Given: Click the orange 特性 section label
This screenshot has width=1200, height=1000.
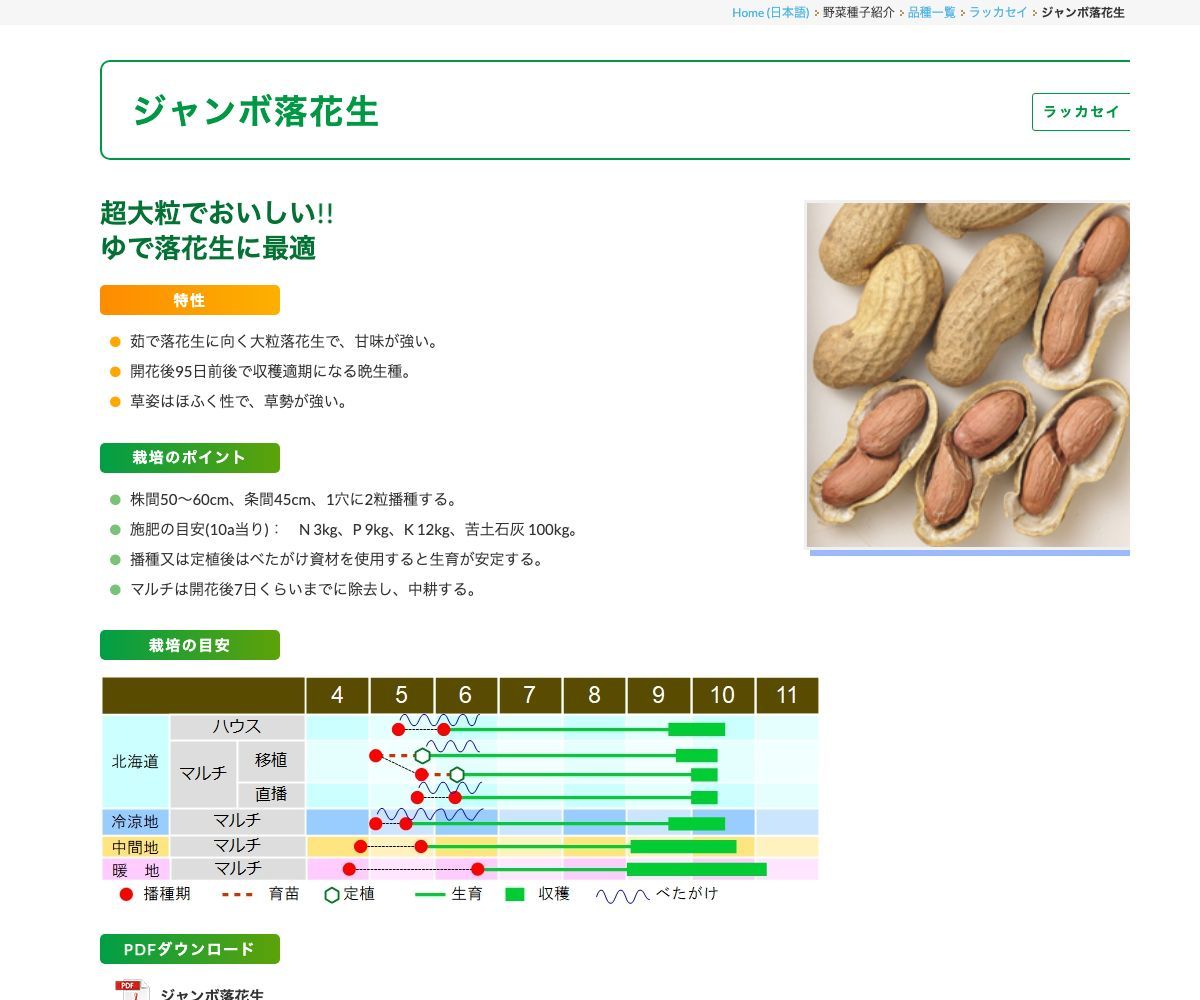Looking at the screenshot, I should (190, 300).
